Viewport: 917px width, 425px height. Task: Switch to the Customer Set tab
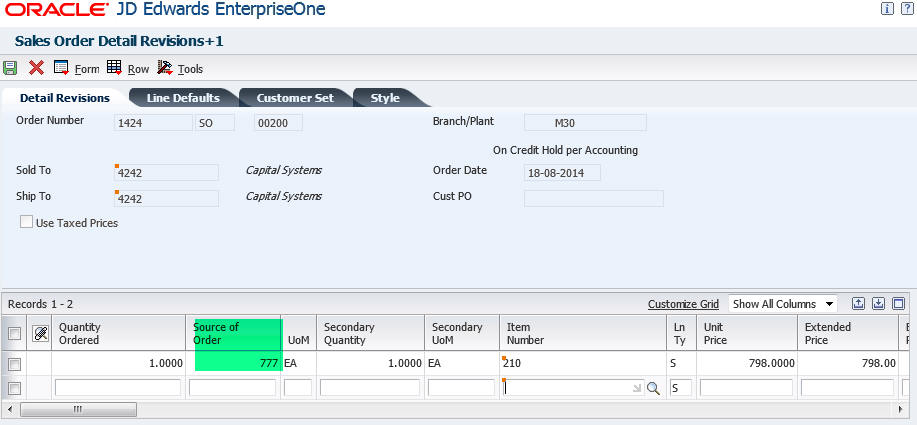(x=295, y=98)
